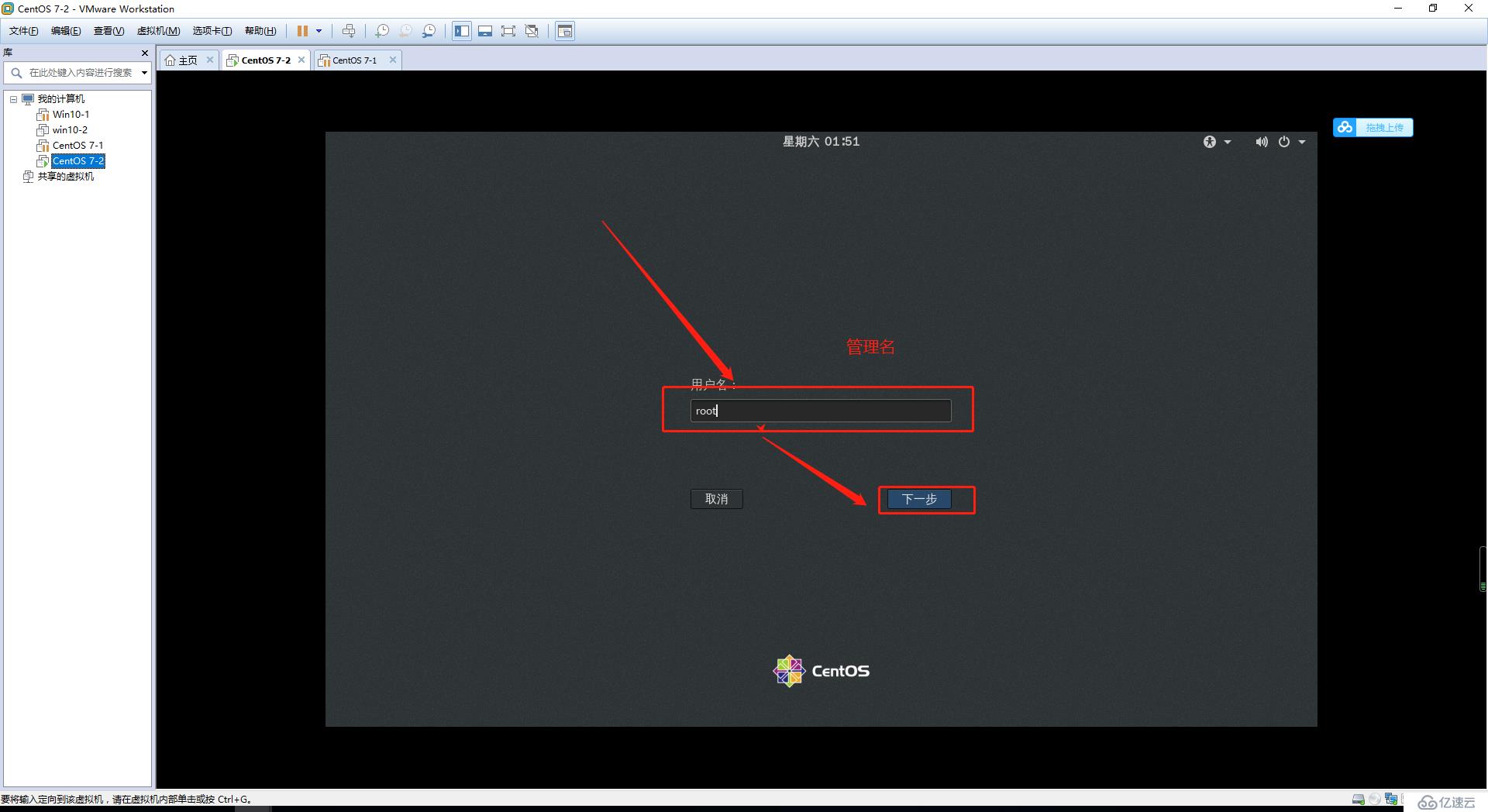Image resolution: width=1488 pixels, height=812 pixels.
Task: Click the magnifier icon in library search
Action: point(16,73)
